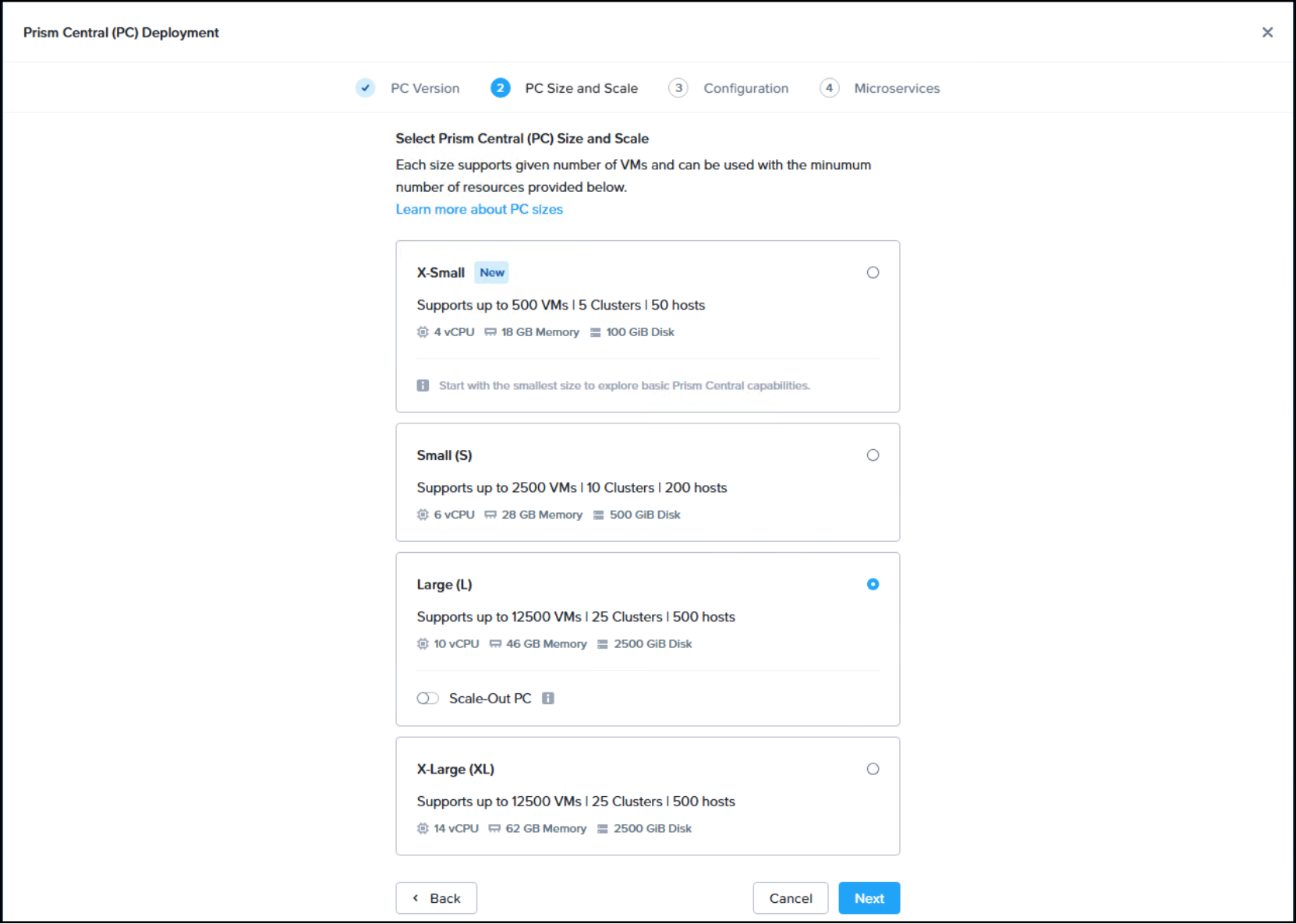Click the 4 vCPU processor icon
The height and width of the screenshot is (924, 1296).
point(423,332)
